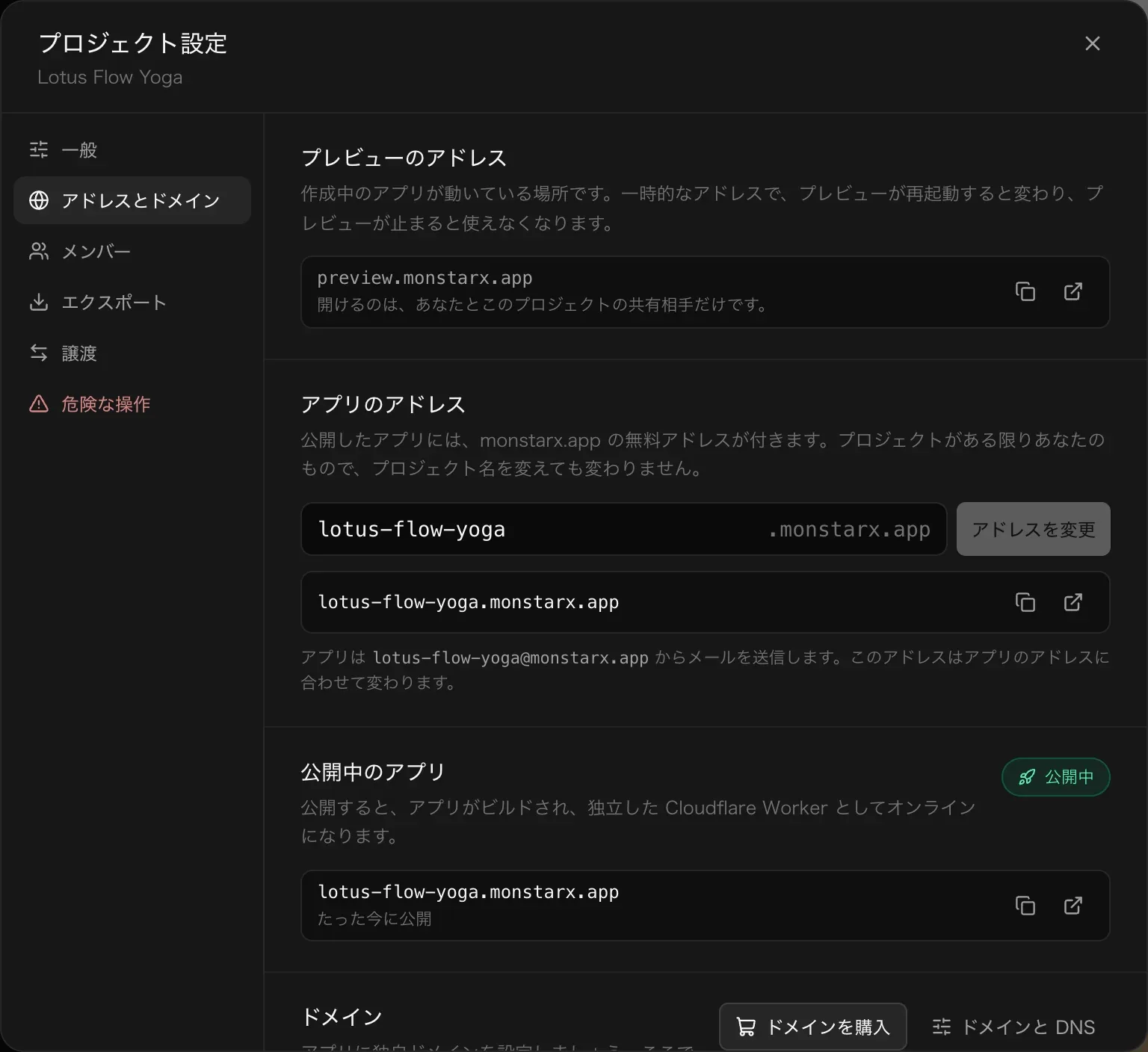The image size is (1148, 1052).
Task: Open the エクスポート section
Action: tap(132, 302)
